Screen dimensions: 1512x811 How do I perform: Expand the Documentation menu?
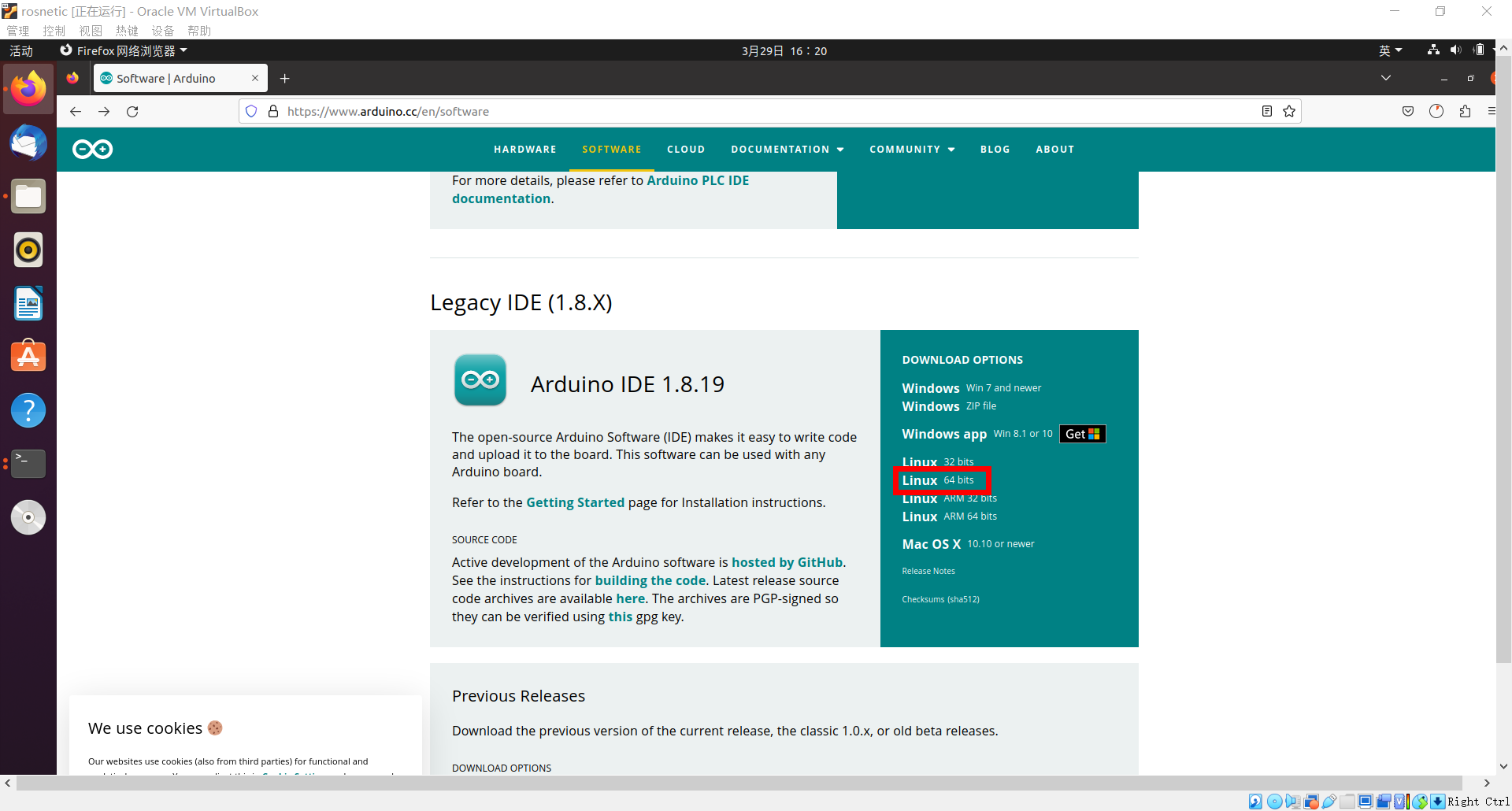[x=787, y=150]
